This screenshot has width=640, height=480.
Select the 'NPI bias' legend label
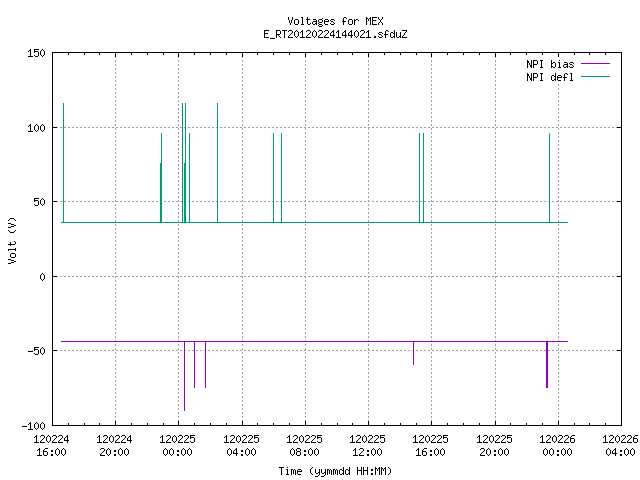coord(550,64)
